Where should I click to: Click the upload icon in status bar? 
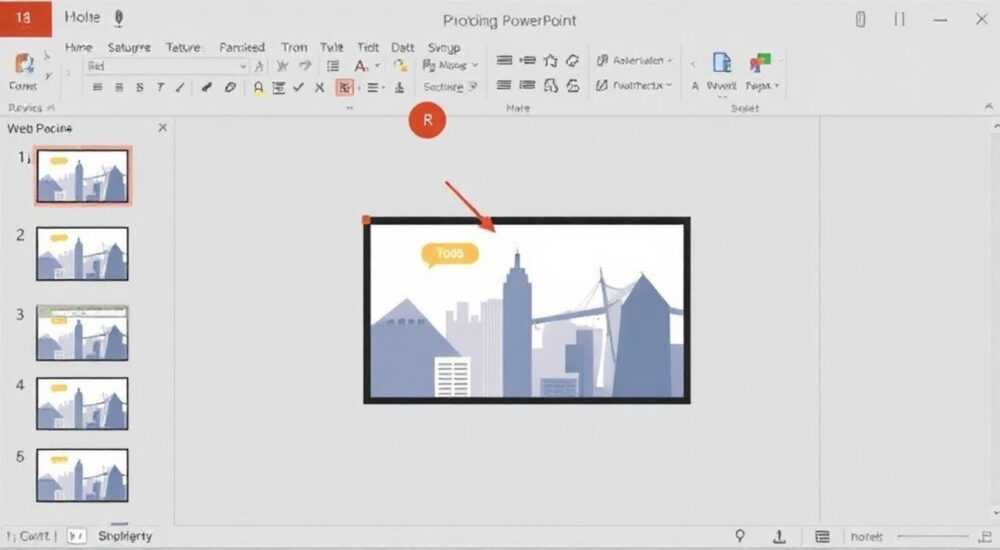779,537
